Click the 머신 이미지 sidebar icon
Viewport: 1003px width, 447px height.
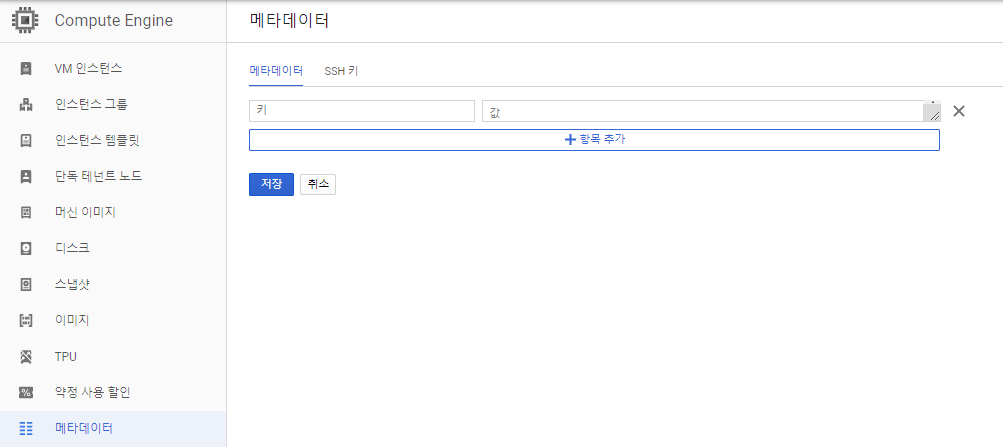click(x=26, y=212)
